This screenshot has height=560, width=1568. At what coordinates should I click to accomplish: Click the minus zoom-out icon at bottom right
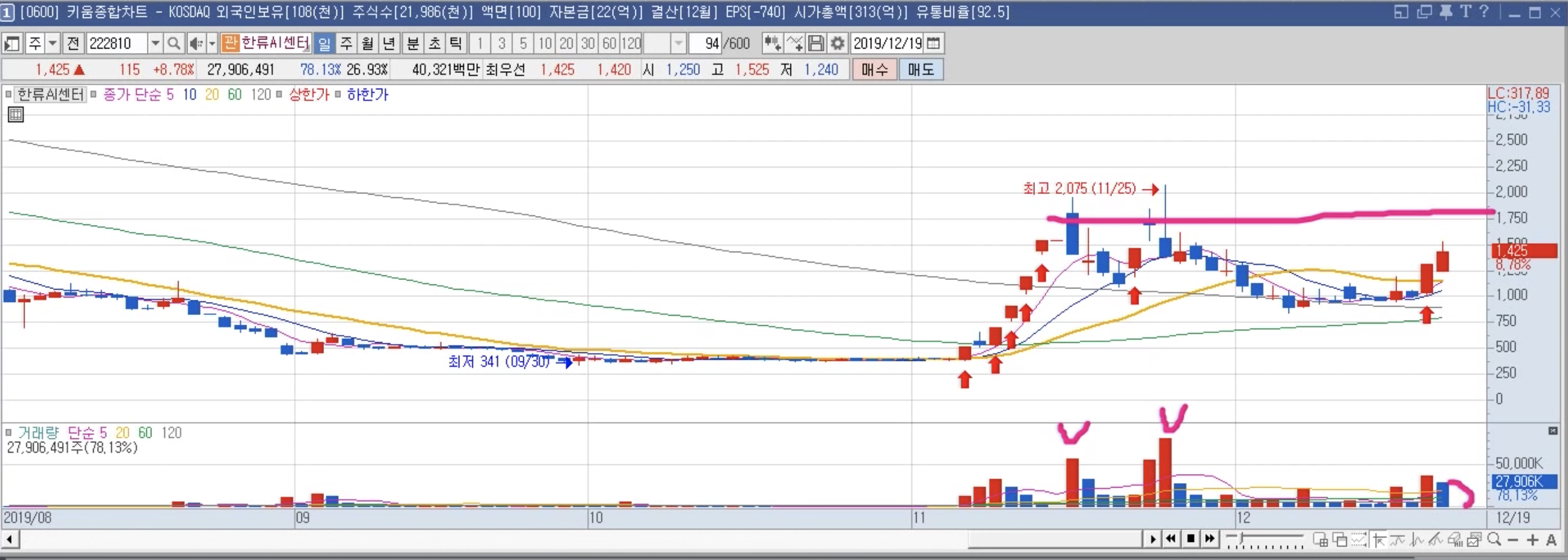click(1512, 539)
